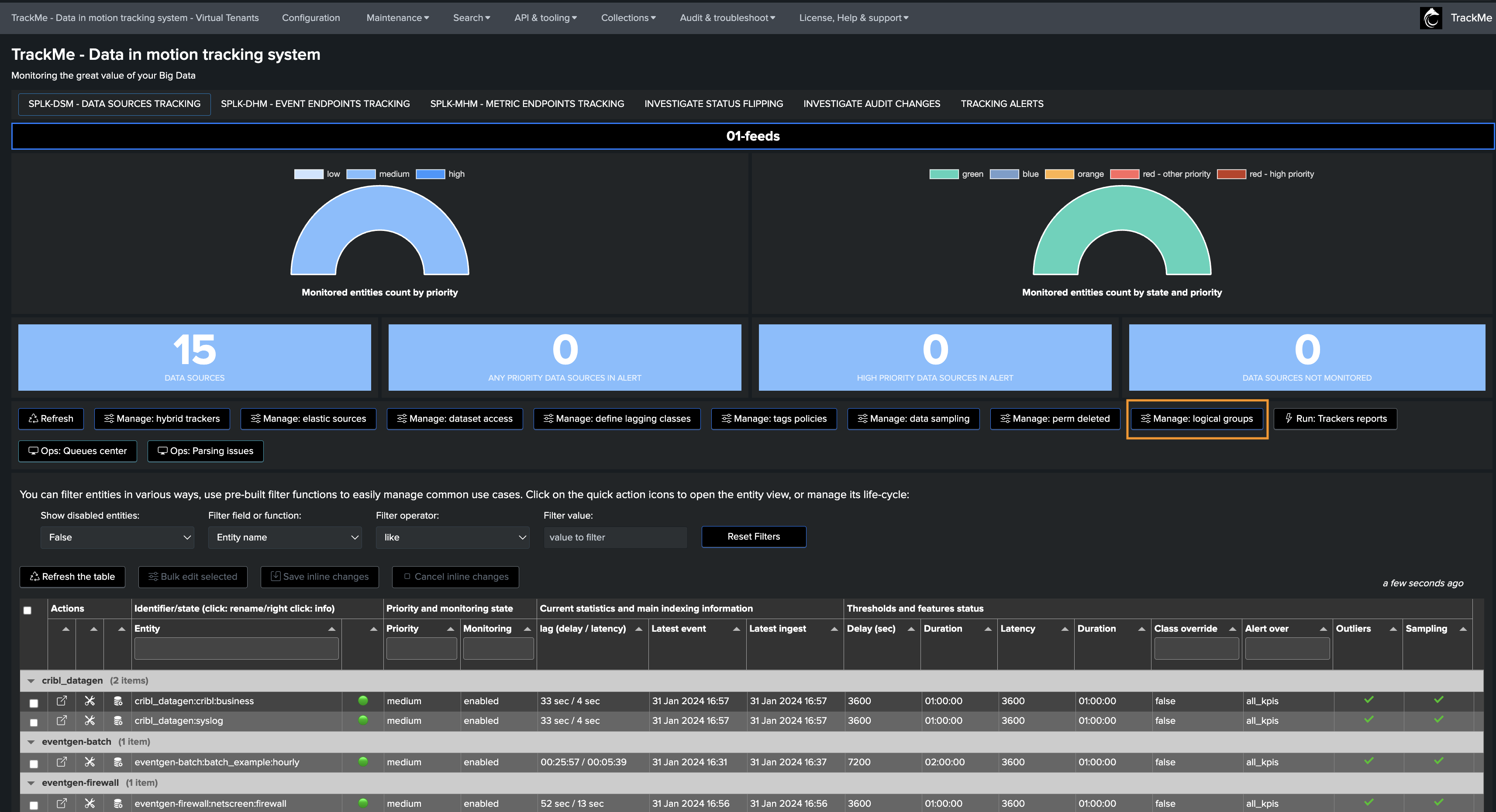The width and height of the screenshot is (1496, 812).
Task: Click the green legend color swatch
Action: tap(944, 174)
